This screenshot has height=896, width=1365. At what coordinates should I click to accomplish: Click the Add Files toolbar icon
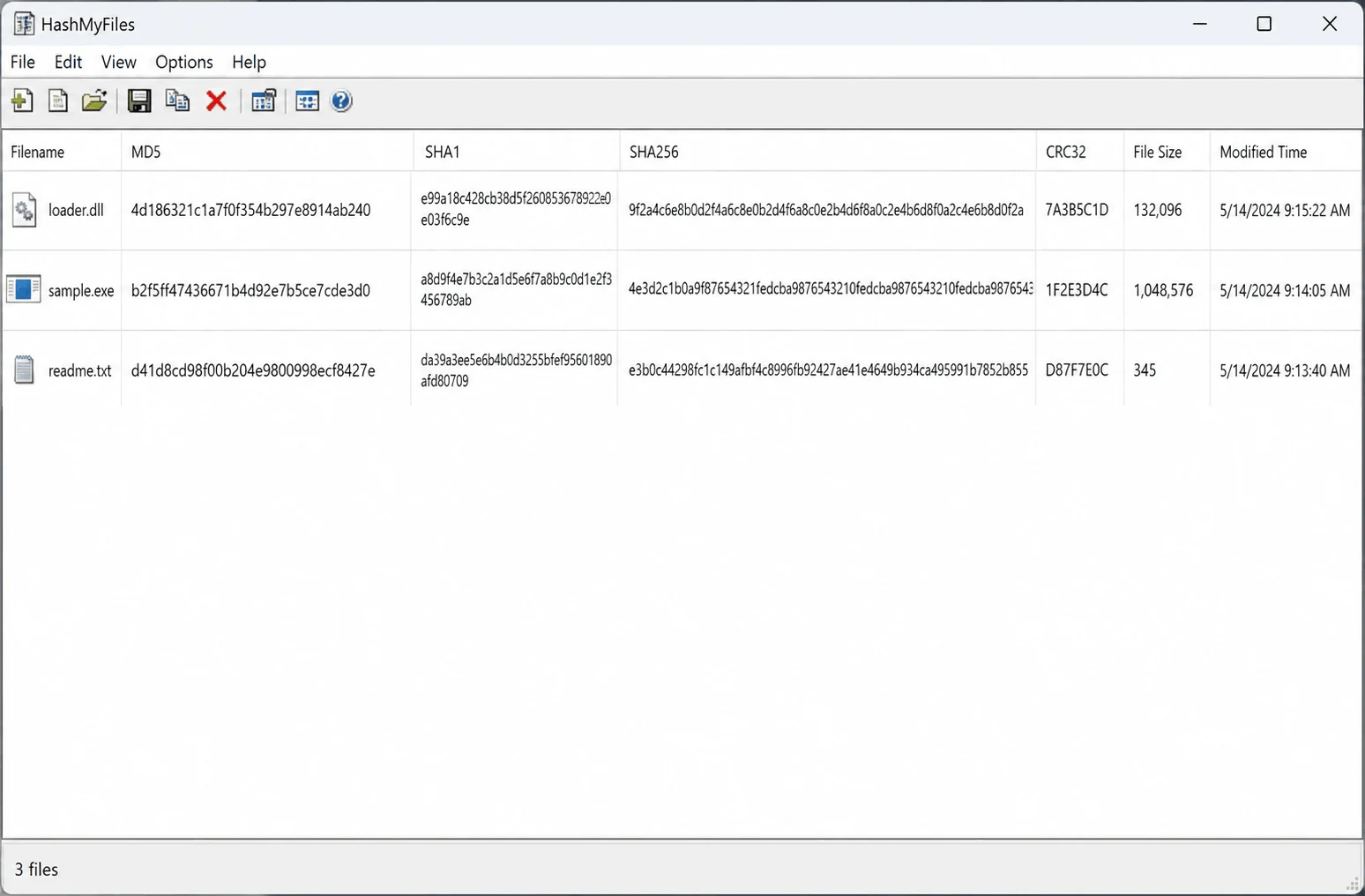coord(22,101)
